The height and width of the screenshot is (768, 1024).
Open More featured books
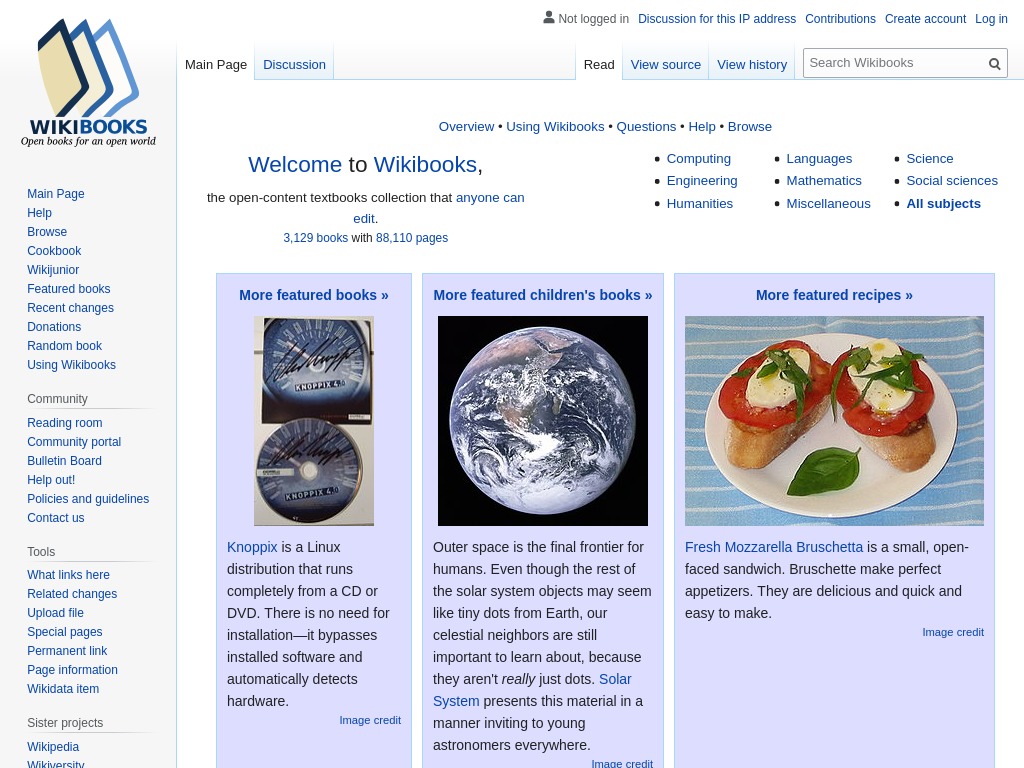[x=313, y=295]
